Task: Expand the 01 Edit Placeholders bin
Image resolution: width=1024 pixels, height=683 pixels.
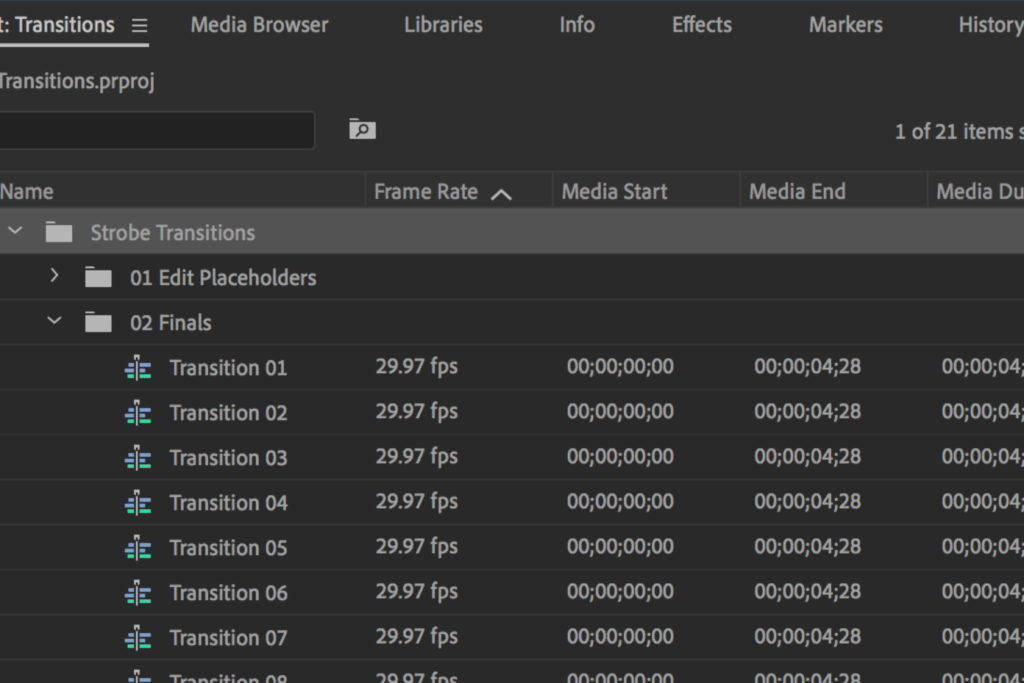Action: (55, 276)
